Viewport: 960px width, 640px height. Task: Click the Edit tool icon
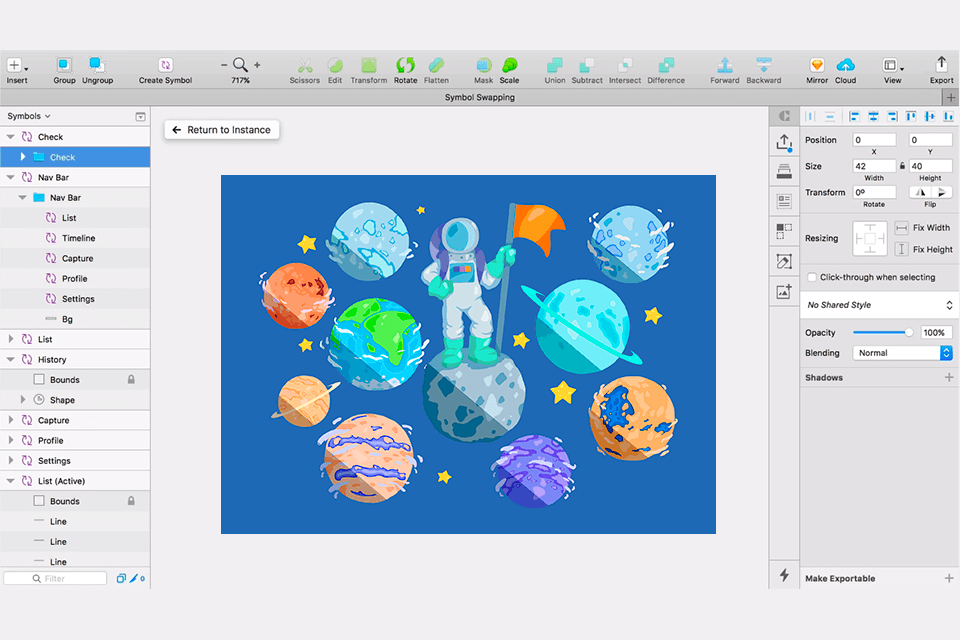click(x=335, y=65)
